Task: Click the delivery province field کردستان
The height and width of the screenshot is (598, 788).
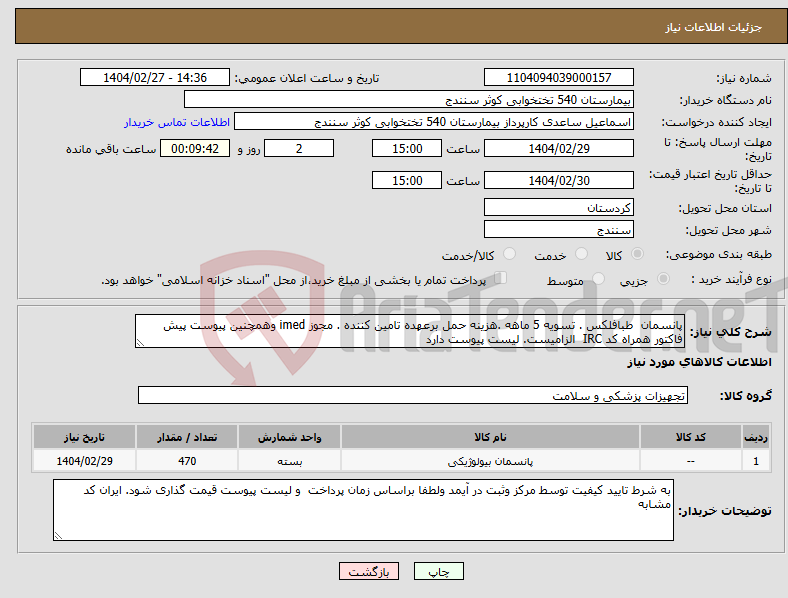Action: 558,208
